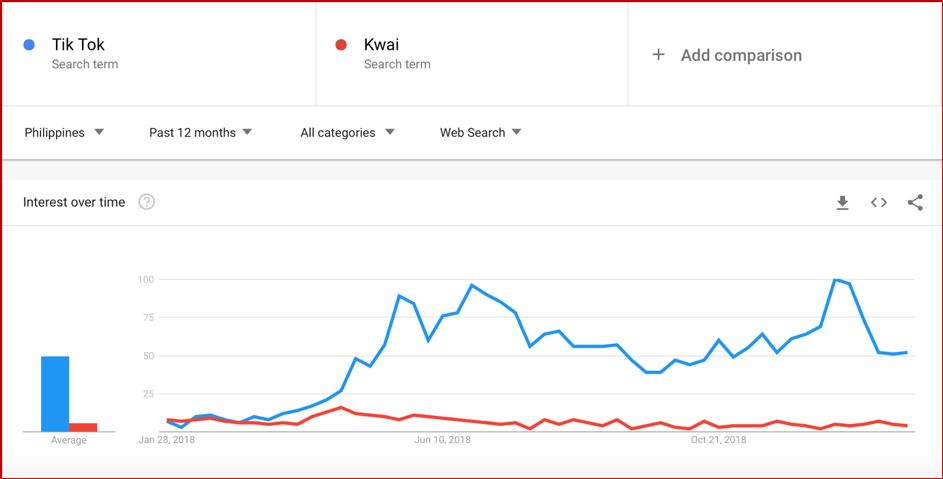
Task: Click the blue Tik Tok average bar
Action: coord(55,393)
